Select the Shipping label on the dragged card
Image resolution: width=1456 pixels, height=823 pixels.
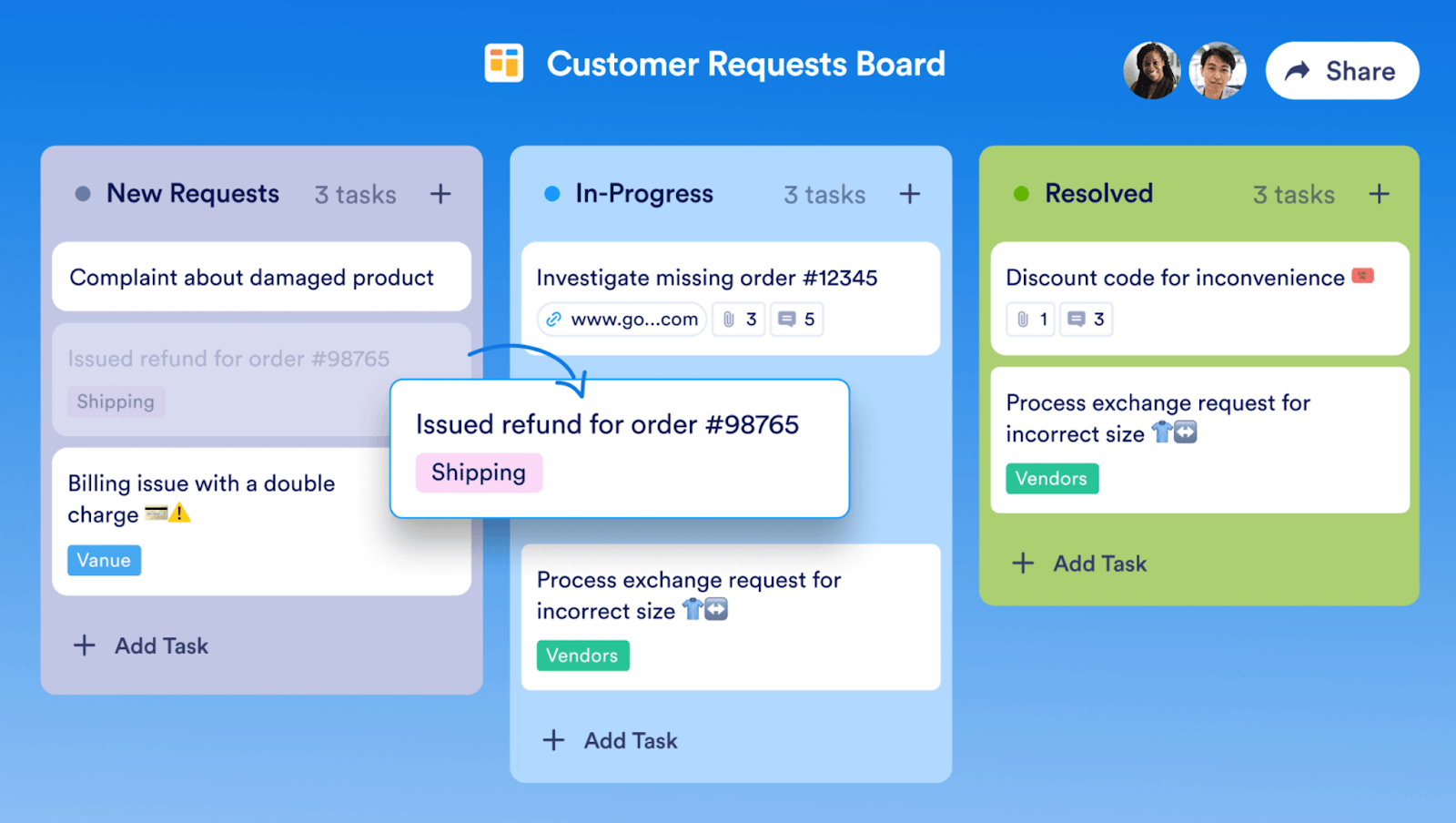pos(480,472)
